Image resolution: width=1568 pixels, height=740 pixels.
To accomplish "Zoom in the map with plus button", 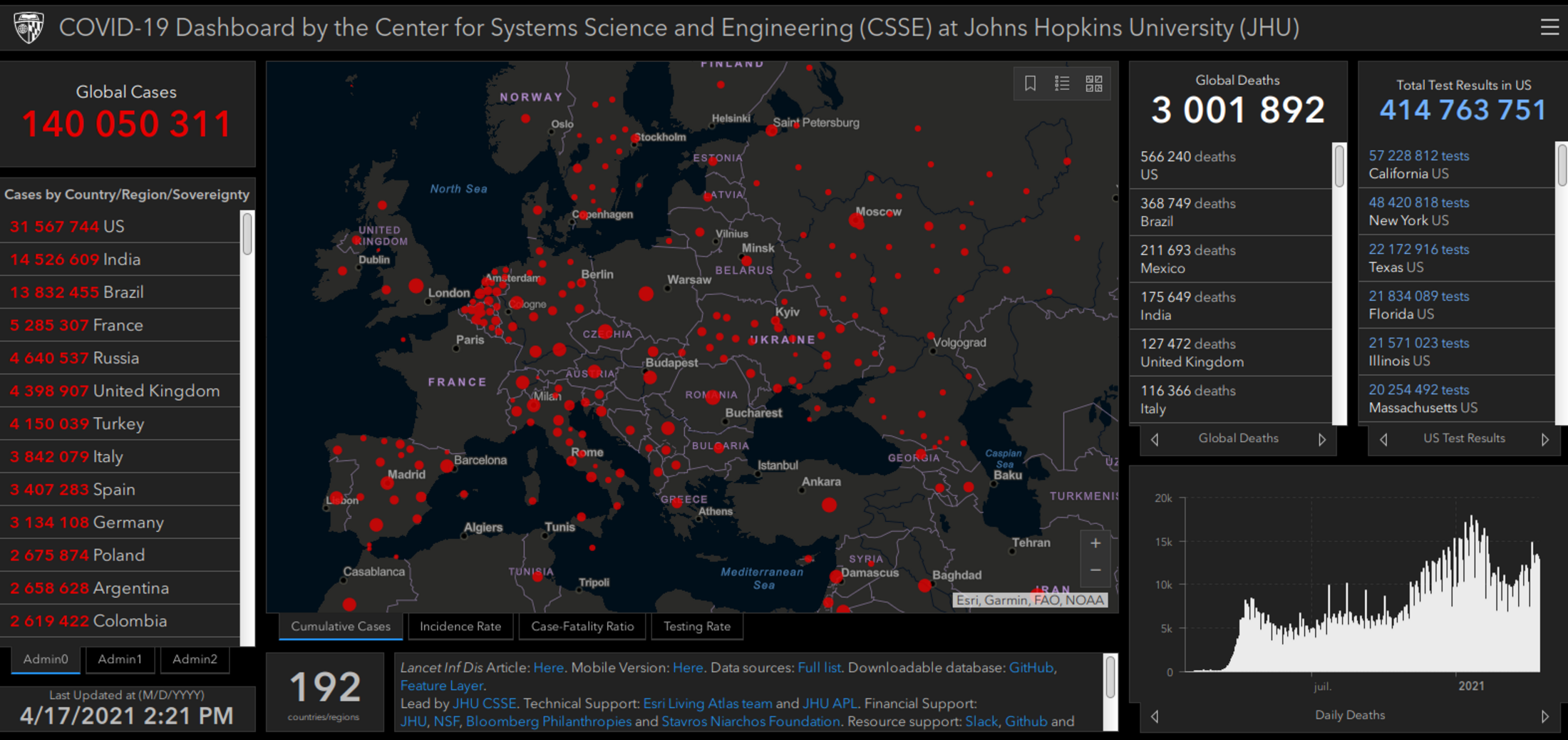I will point(1095,543).
